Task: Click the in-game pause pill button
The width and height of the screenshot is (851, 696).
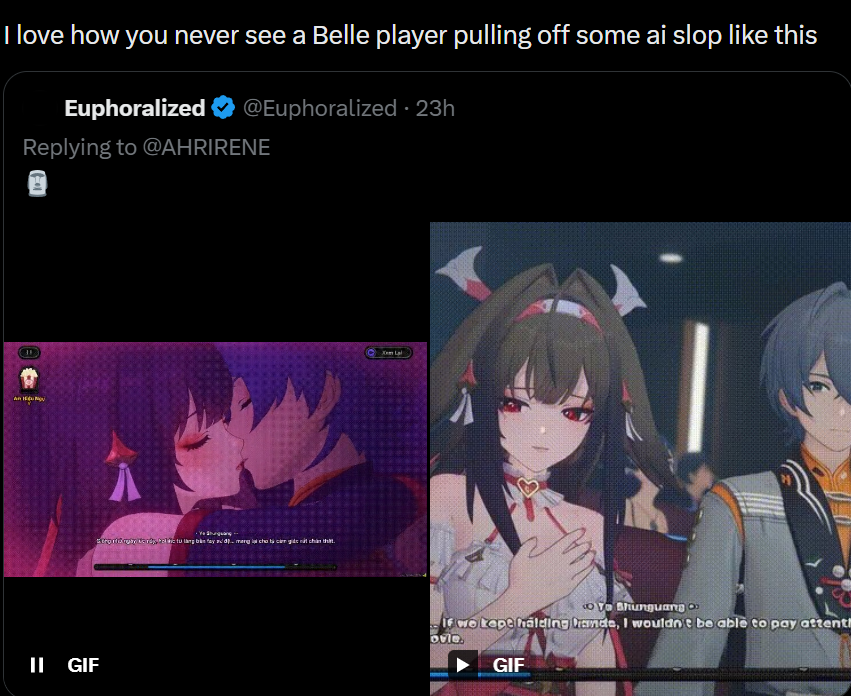Action: pos(29,352)
